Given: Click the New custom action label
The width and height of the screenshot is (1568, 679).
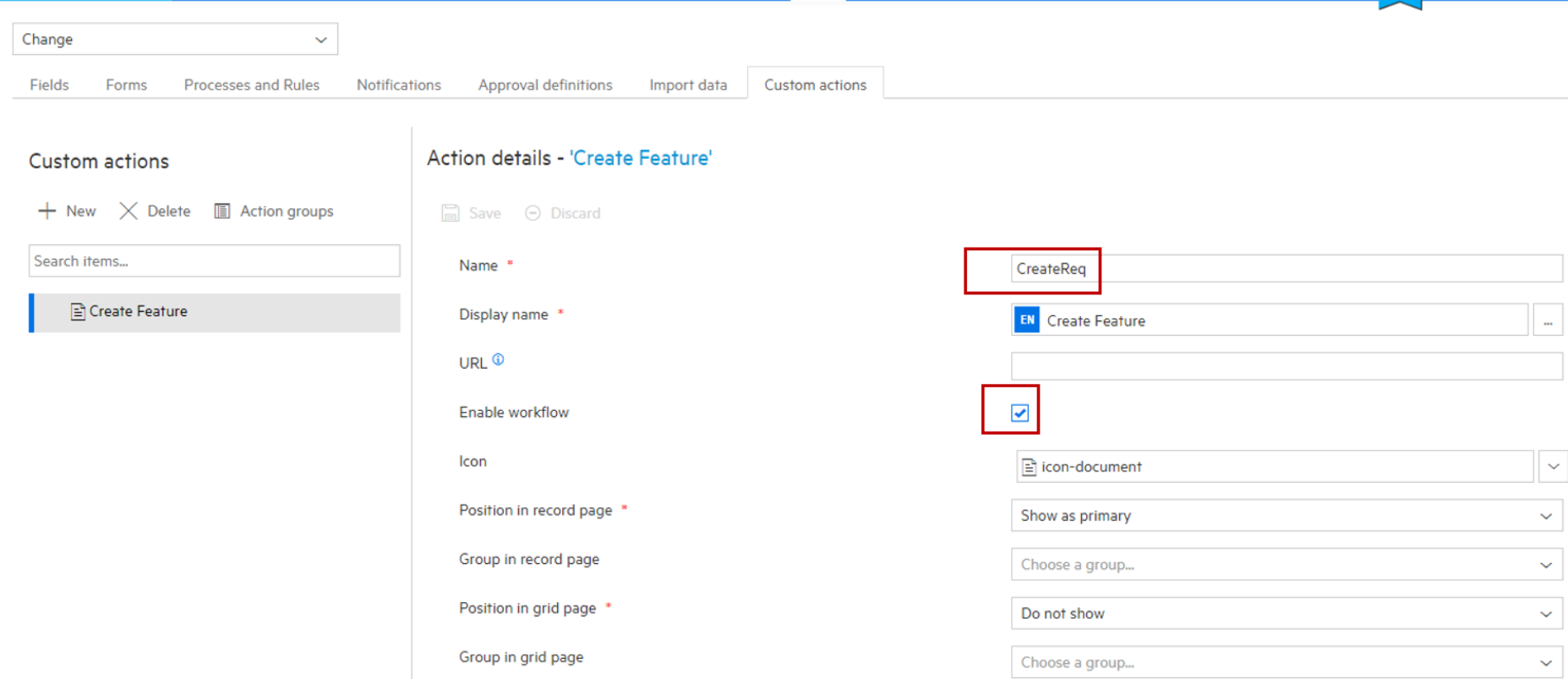Looking at the screenshot, I should pyautogui.click(x=81, y=211).
